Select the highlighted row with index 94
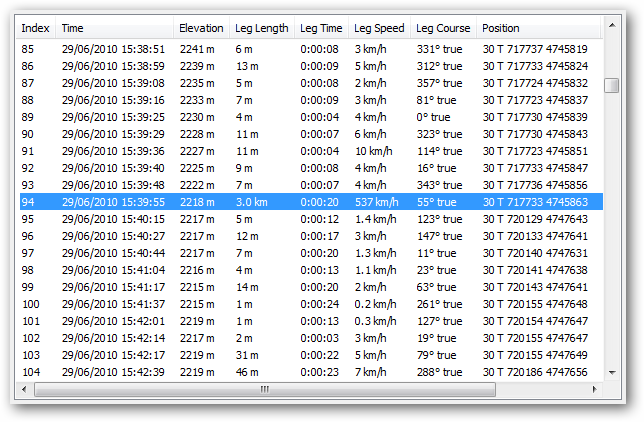Image resolution: width=644 pixels, height=422 pixels. click(300, 202)
